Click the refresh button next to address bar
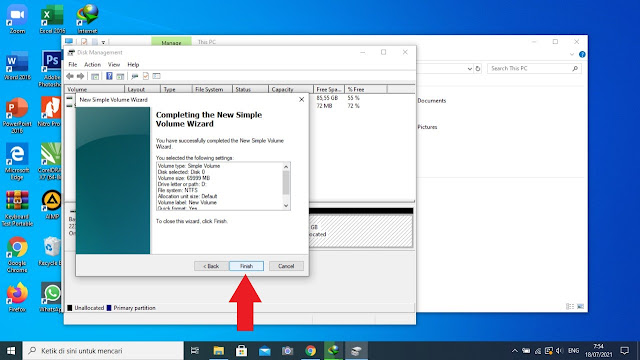640x360 pixels. pyautogui.click(x=478, y=69)
